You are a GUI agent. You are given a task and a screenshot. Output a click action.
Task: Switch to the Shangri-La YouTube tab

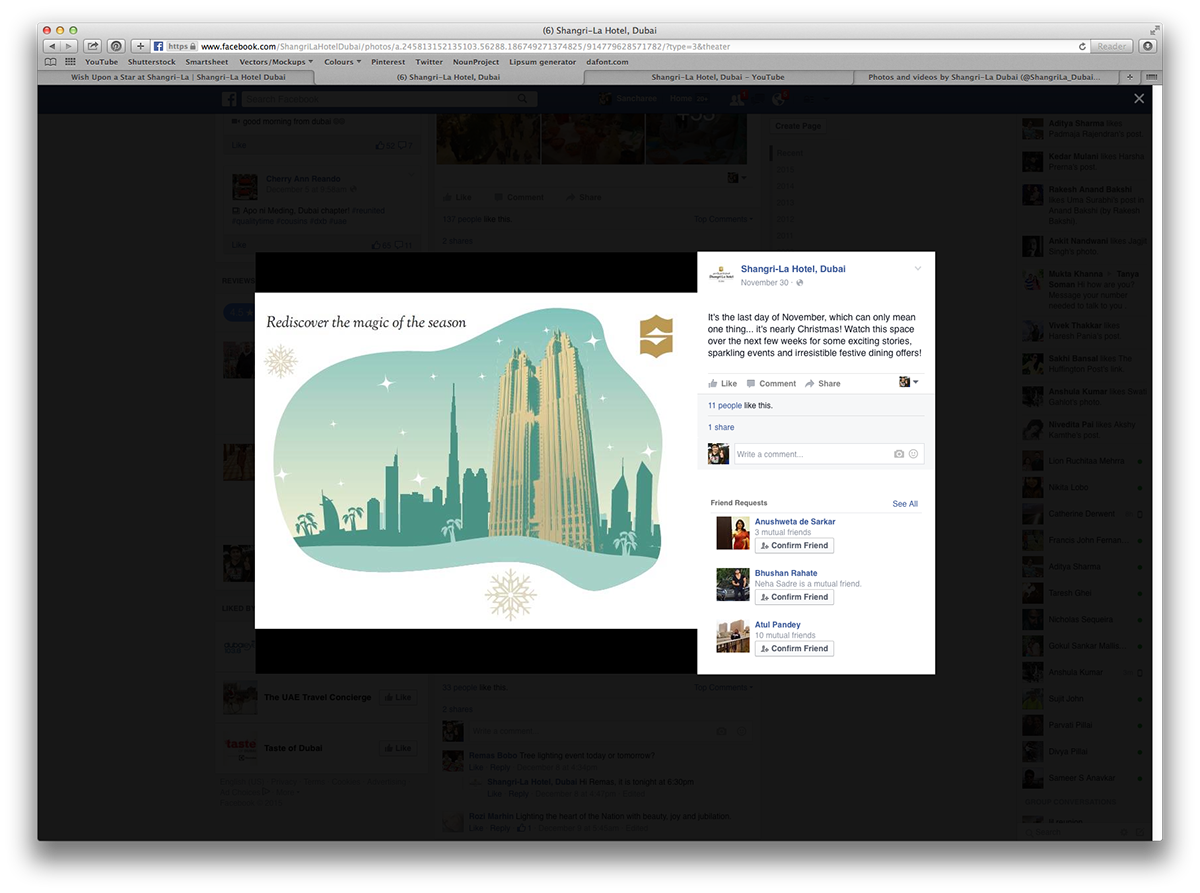(x=718, y=77)
